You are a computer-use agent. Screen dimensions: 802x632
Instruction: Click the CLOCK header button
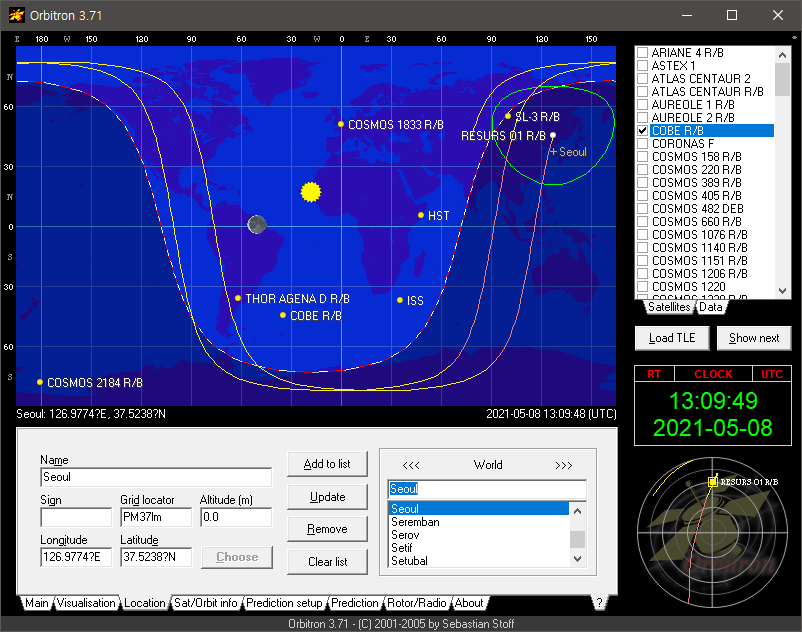pyautogui.click(x=714, y=374)
